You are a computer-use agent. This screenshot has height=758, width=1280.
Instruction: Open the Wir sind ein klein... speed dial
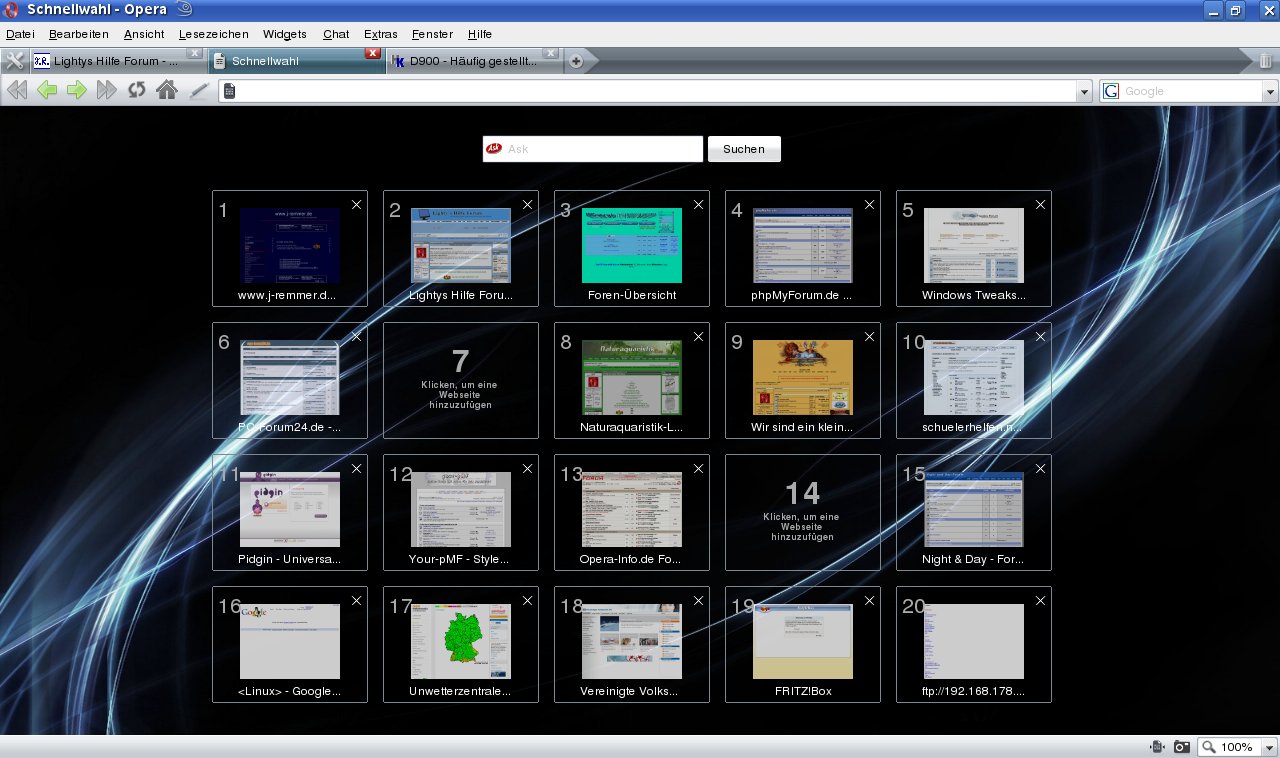coord(803,378)
